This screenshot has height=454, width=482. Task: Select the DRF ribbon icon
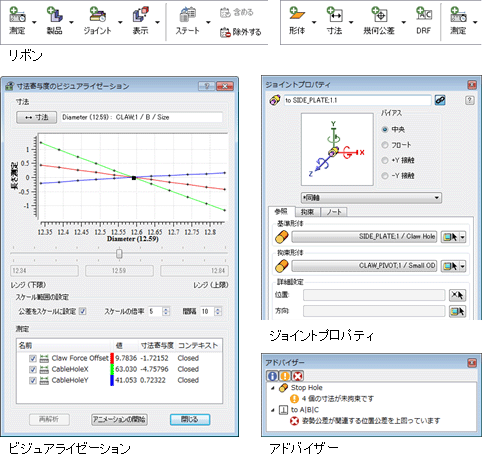click(x=424, y=14)
